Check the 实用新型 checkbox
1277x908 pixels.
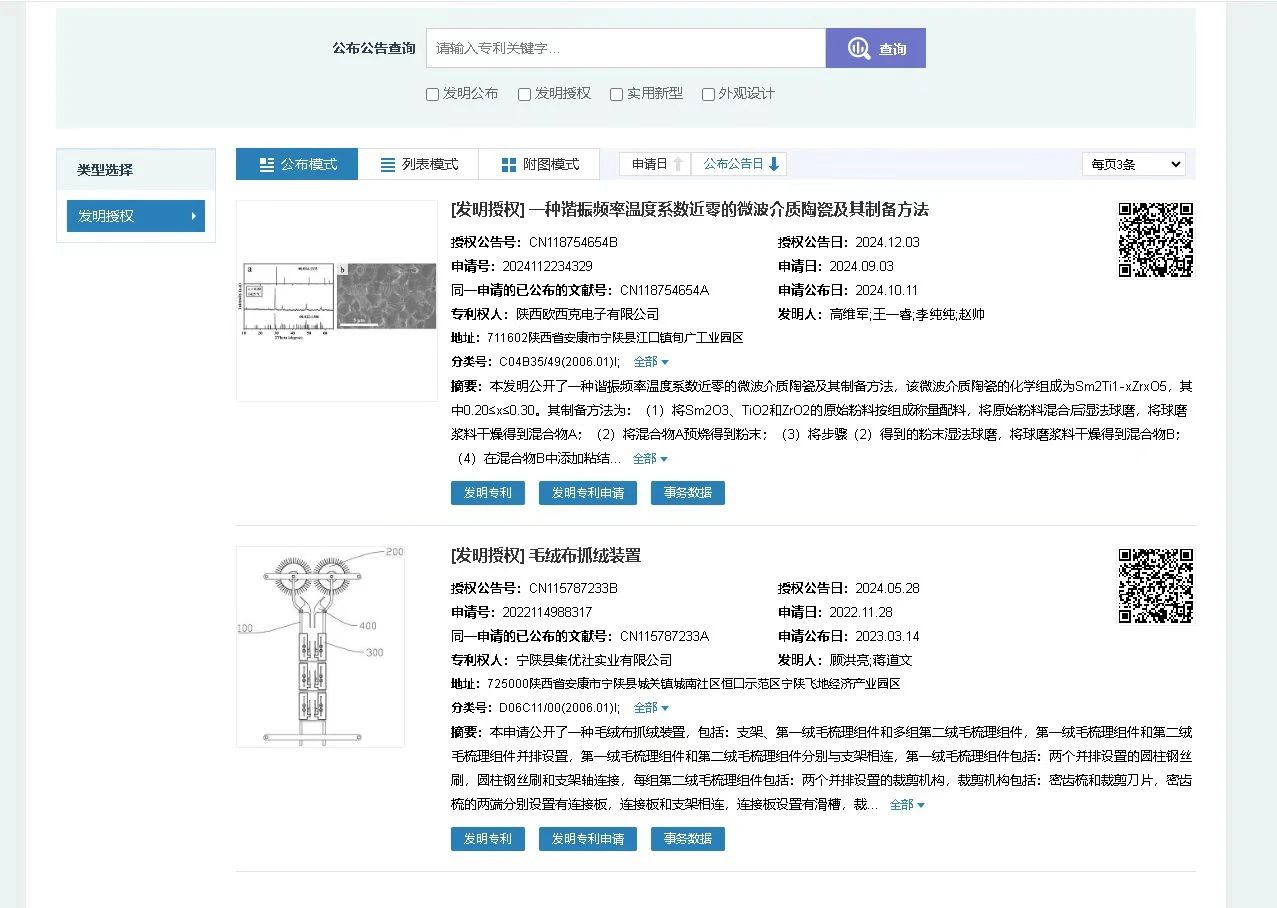tap(617, 94)
